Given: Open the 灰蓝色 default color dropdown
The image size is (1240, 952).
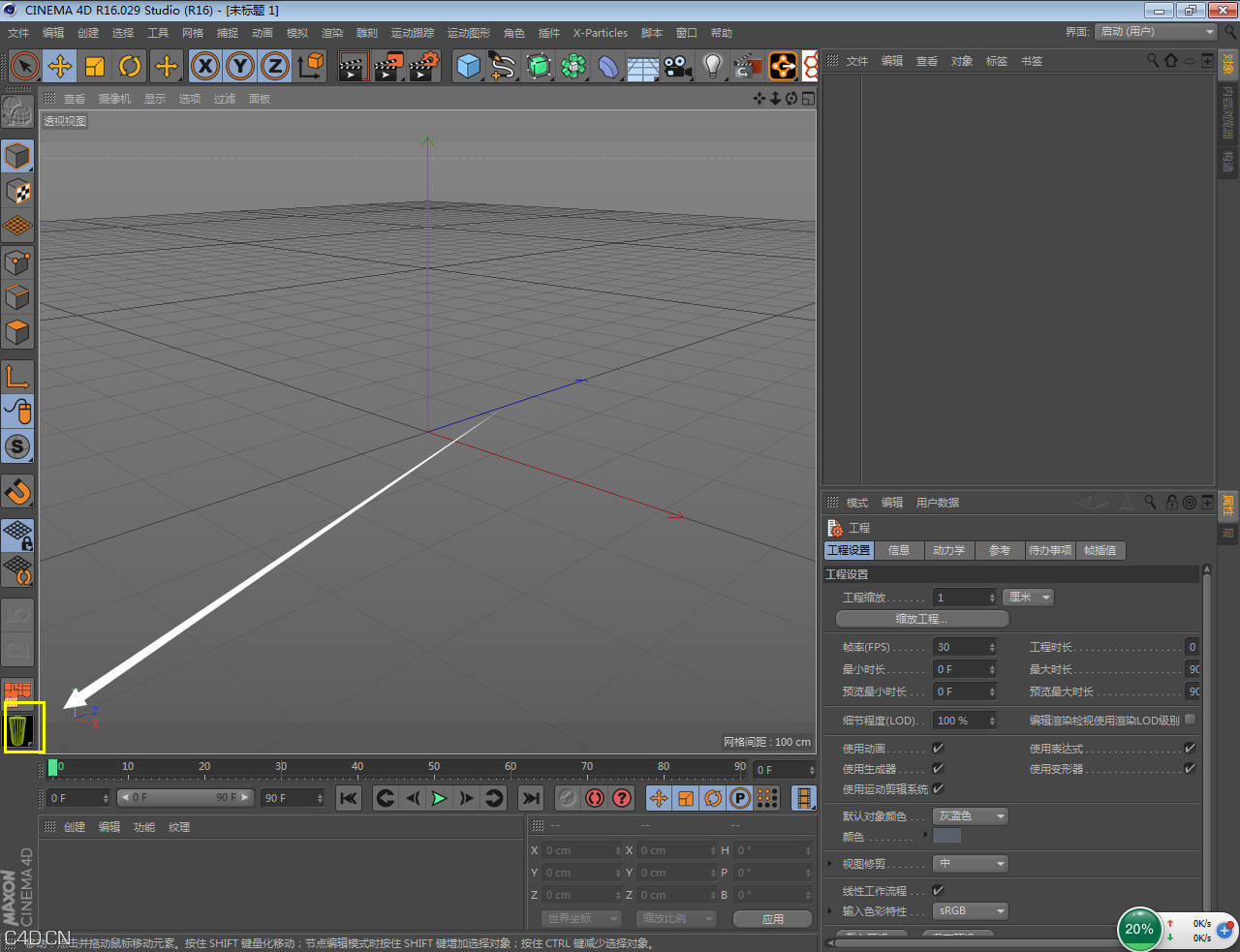Looking at the screenshot, I should click(x=971, y=816).
